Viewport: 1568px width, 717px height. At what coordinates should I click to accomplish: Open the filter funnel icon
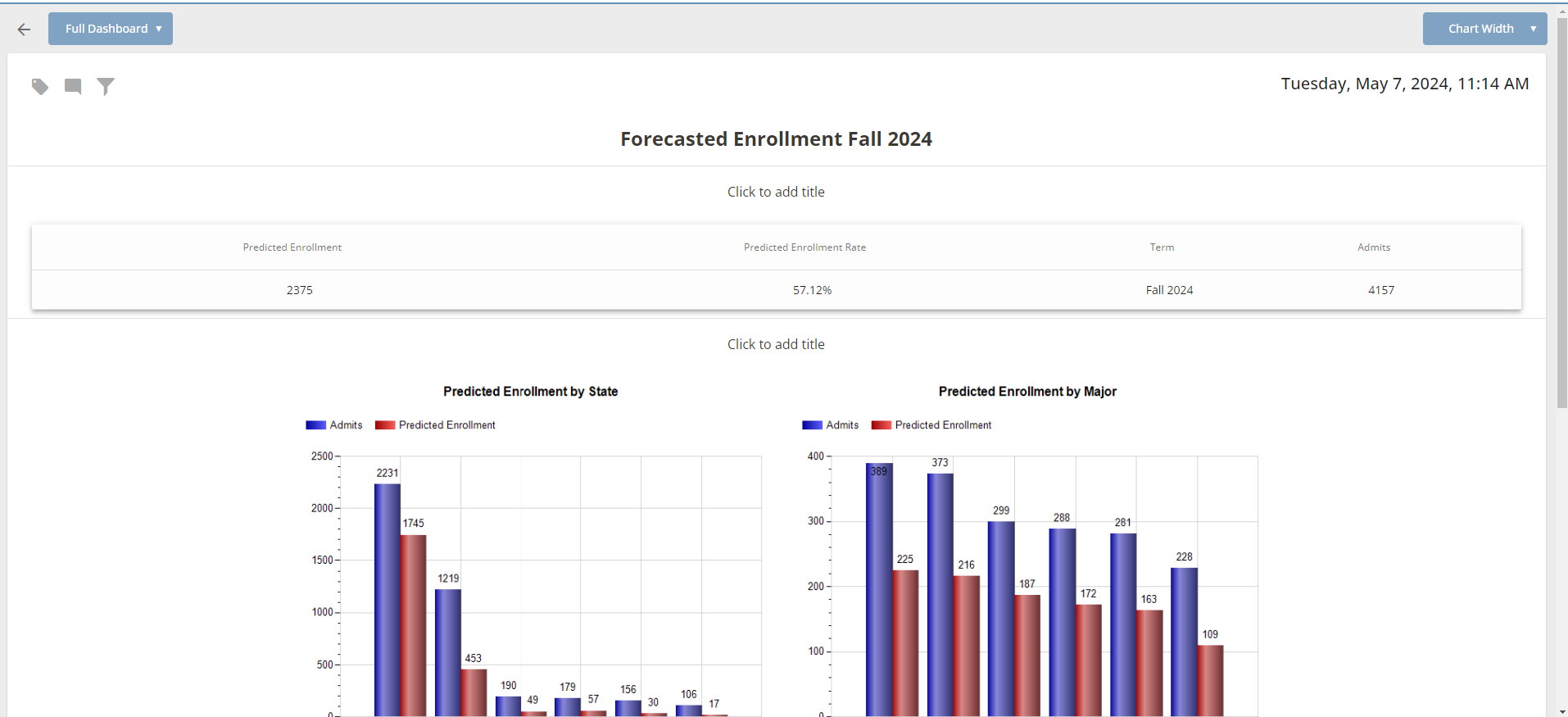point(106,86)
